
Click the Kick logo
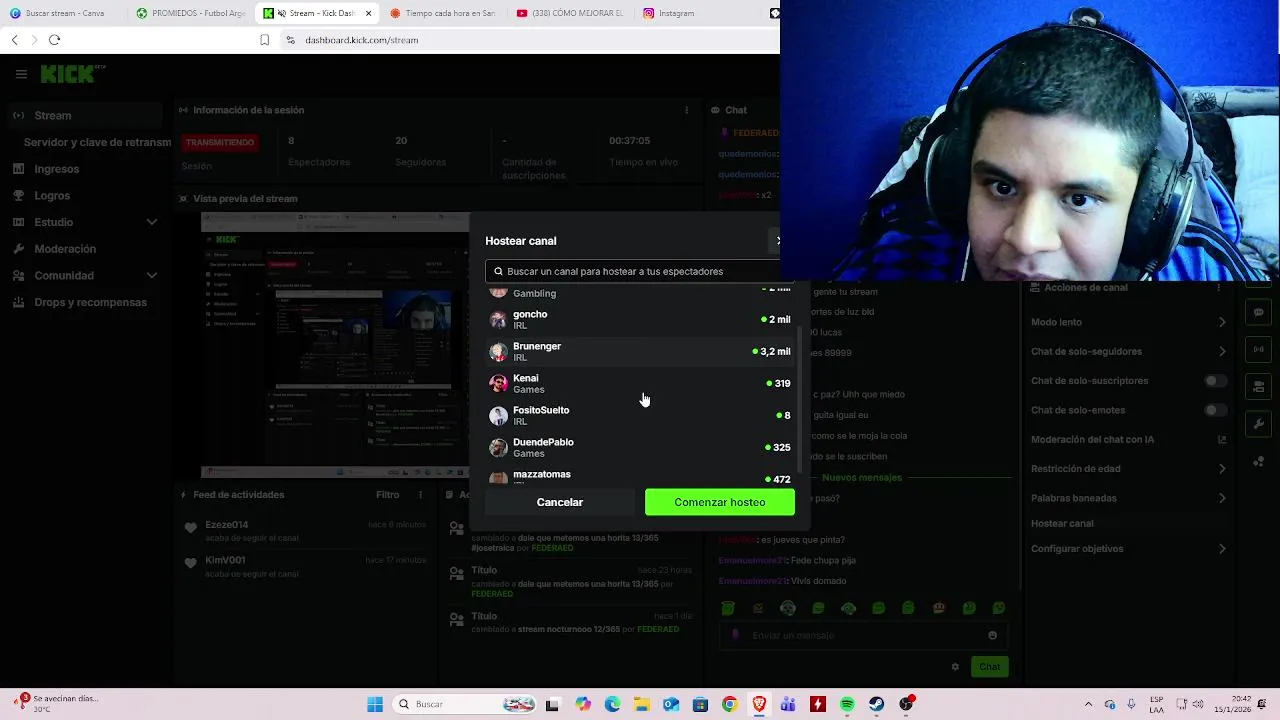tap(71, 73)
